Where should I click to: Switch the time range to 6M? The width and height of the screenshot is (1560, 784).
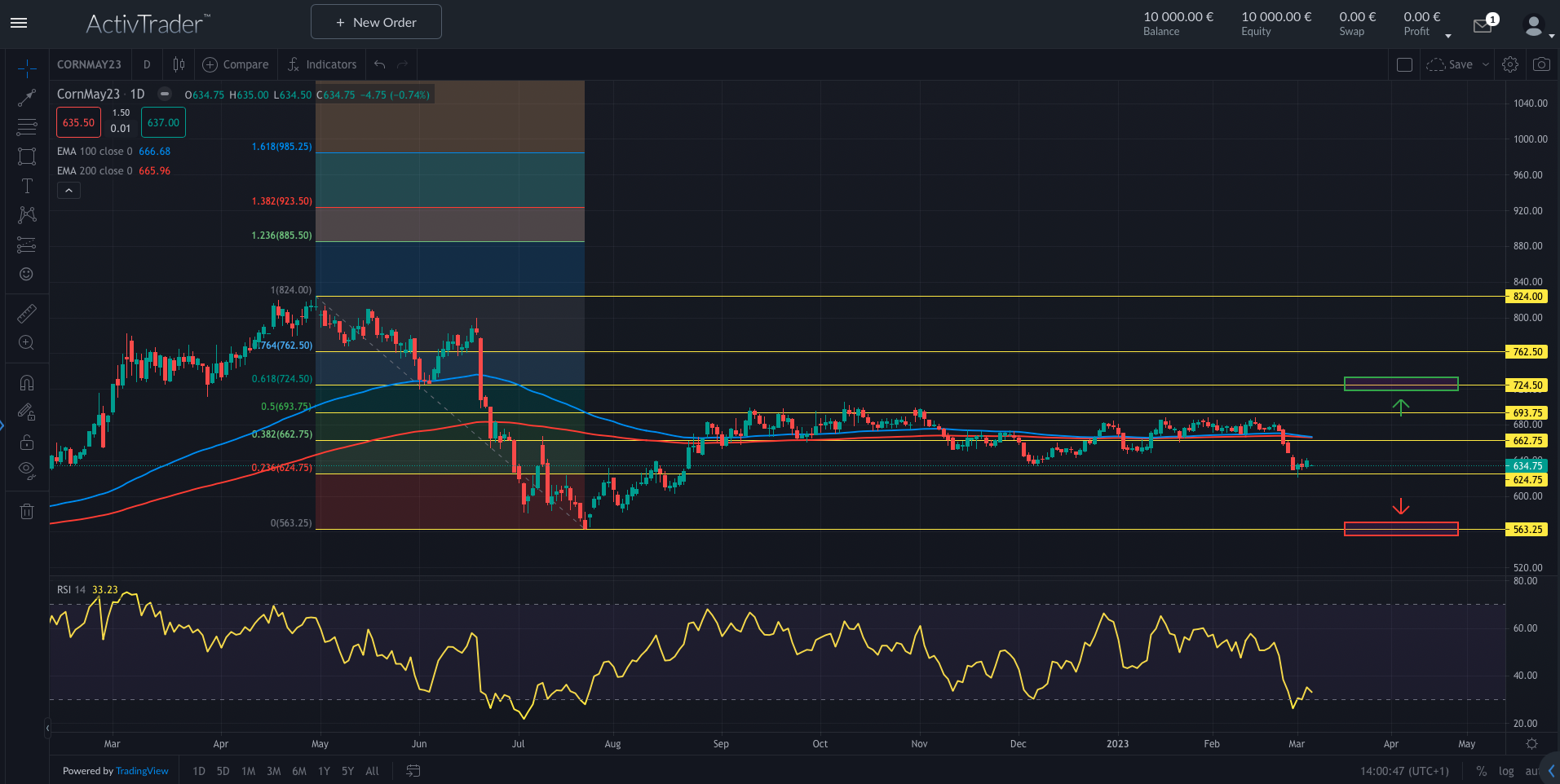(299, 771)
